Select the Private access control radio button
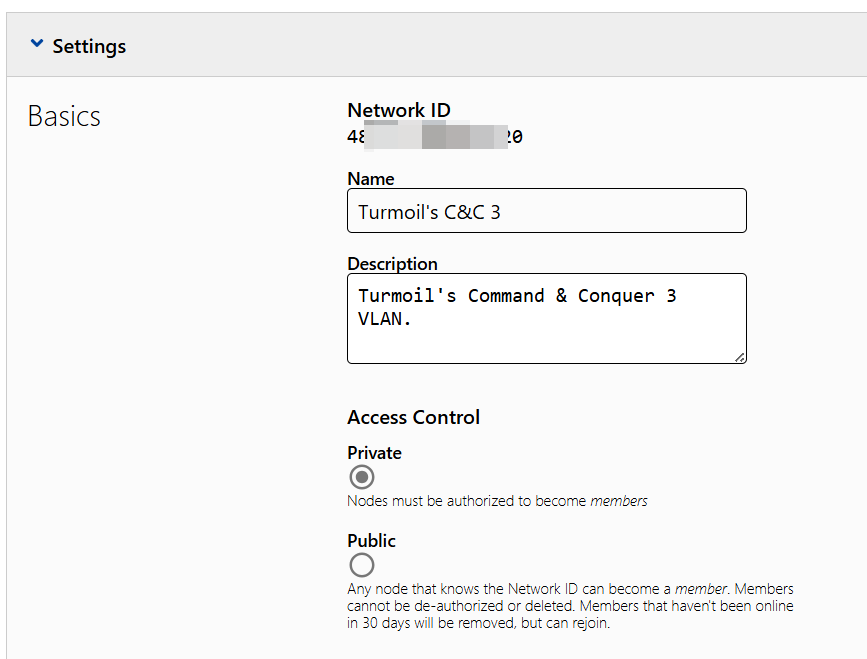The image size is (867, 659). (x=361, y=477)
